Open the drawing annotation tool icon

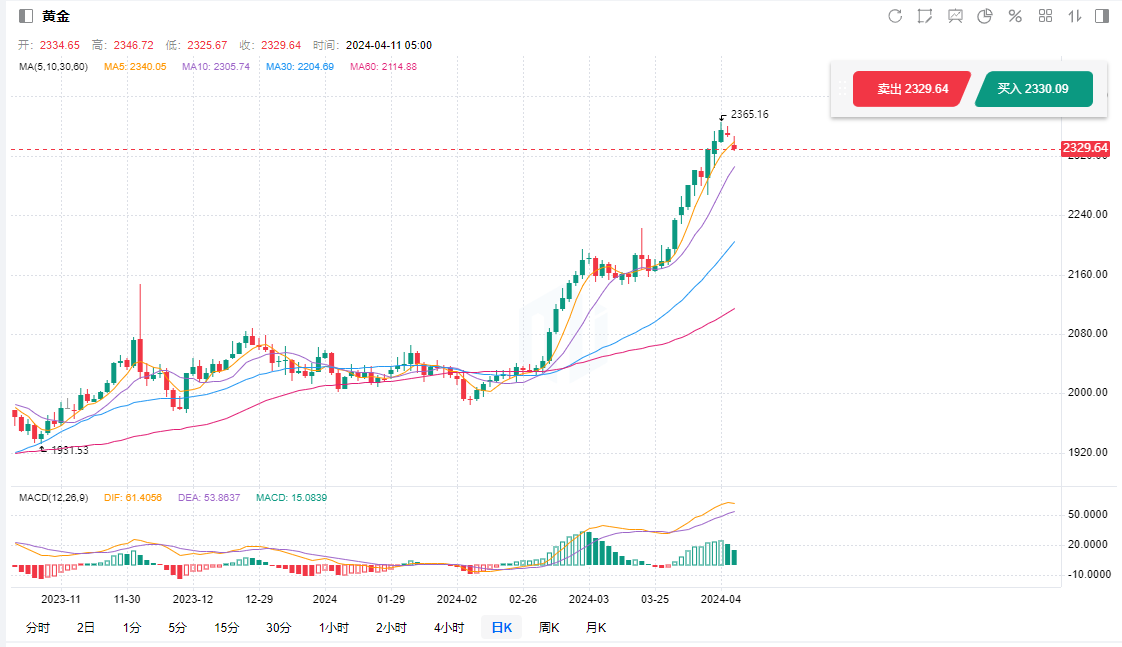click(925, 16)
